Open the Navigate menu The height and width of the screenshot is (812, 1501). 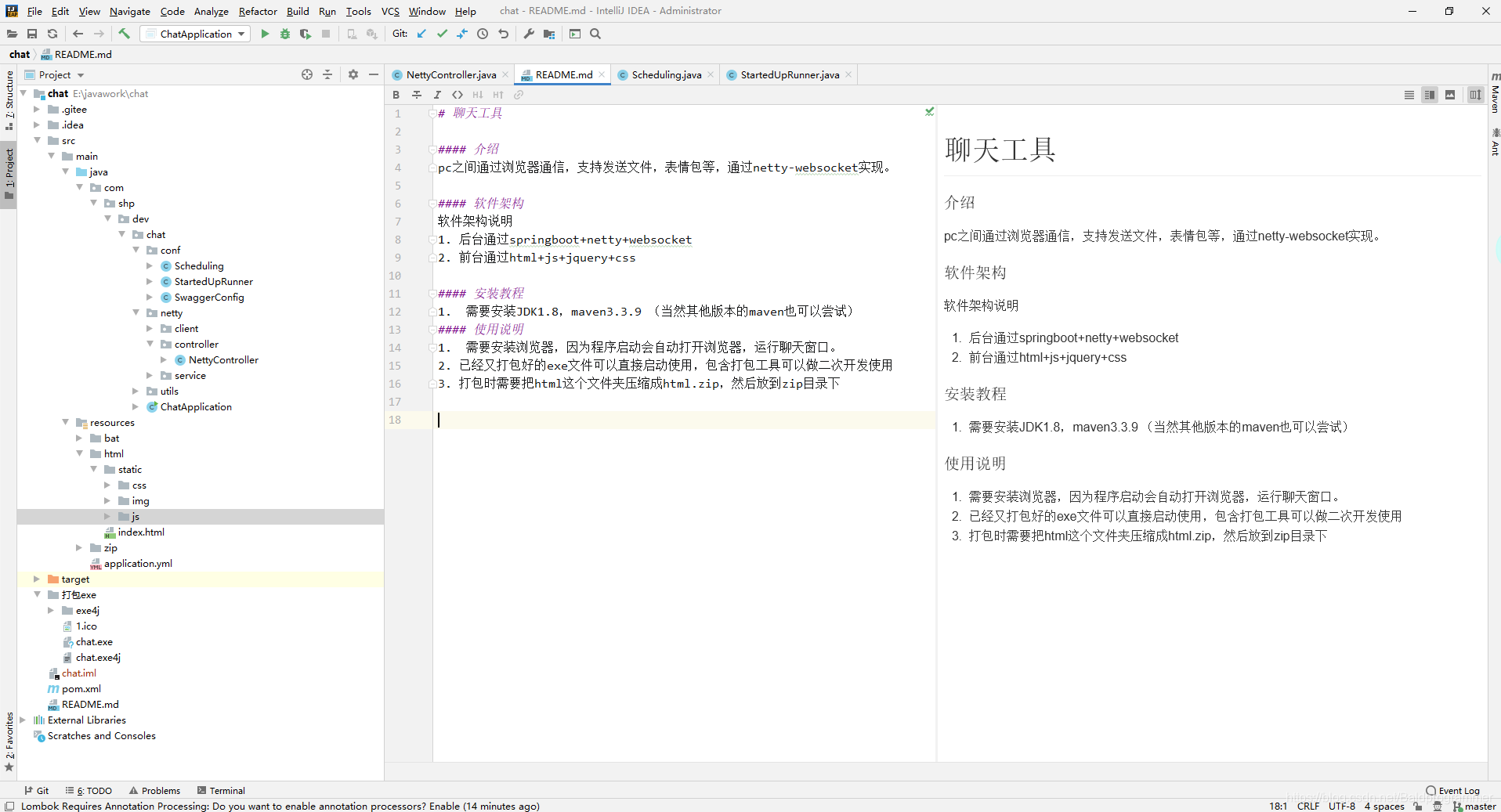point(129,11)
